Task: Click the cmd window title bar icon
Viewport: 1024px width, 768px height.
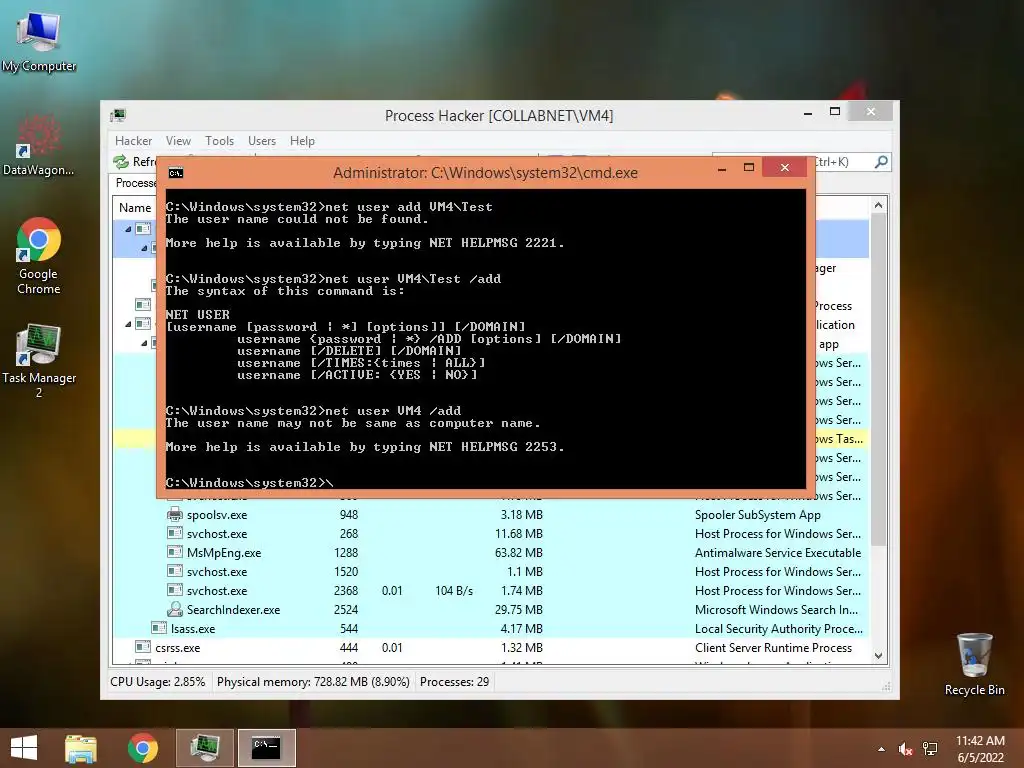Action: click(176, 172)
